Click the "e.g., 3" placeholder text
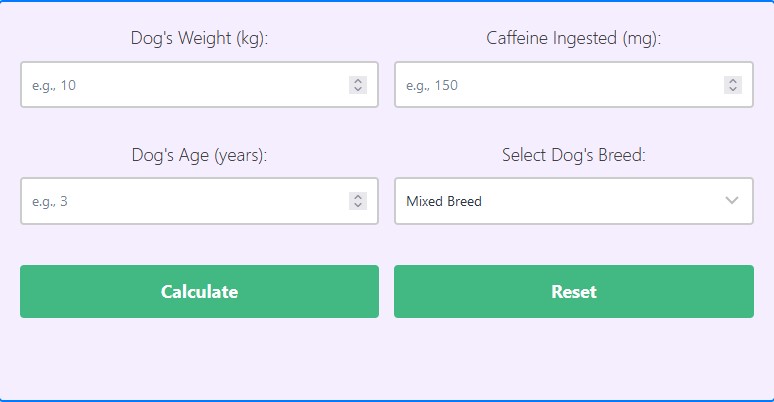Screen dimensions: 774x402 click(50, 201)
